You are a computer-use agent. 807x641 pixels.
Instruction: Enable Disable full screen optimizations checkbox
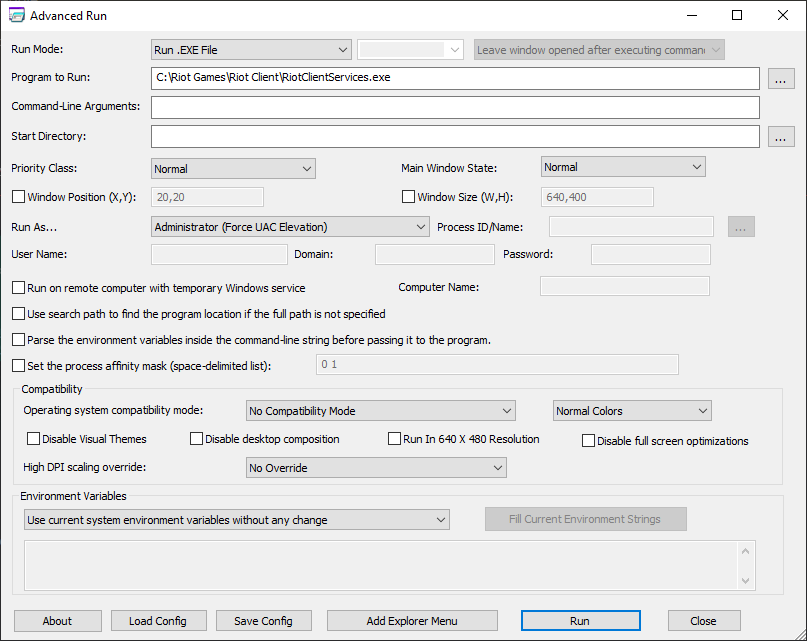coord(588,441)
